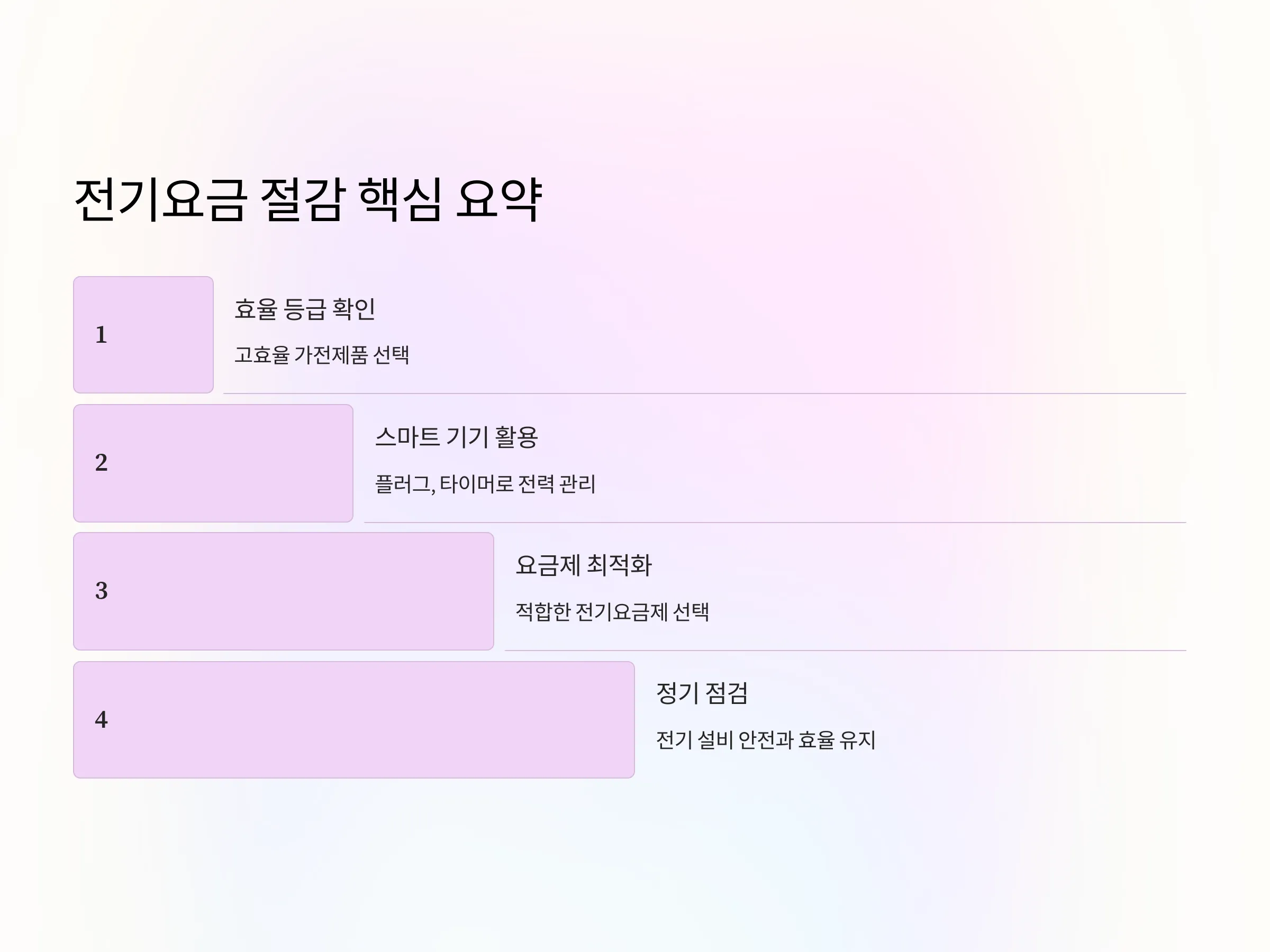Click the divider line under 고효율 가전제품 선택
This screenshot has width=1270, height=952.
click(704, 393)
